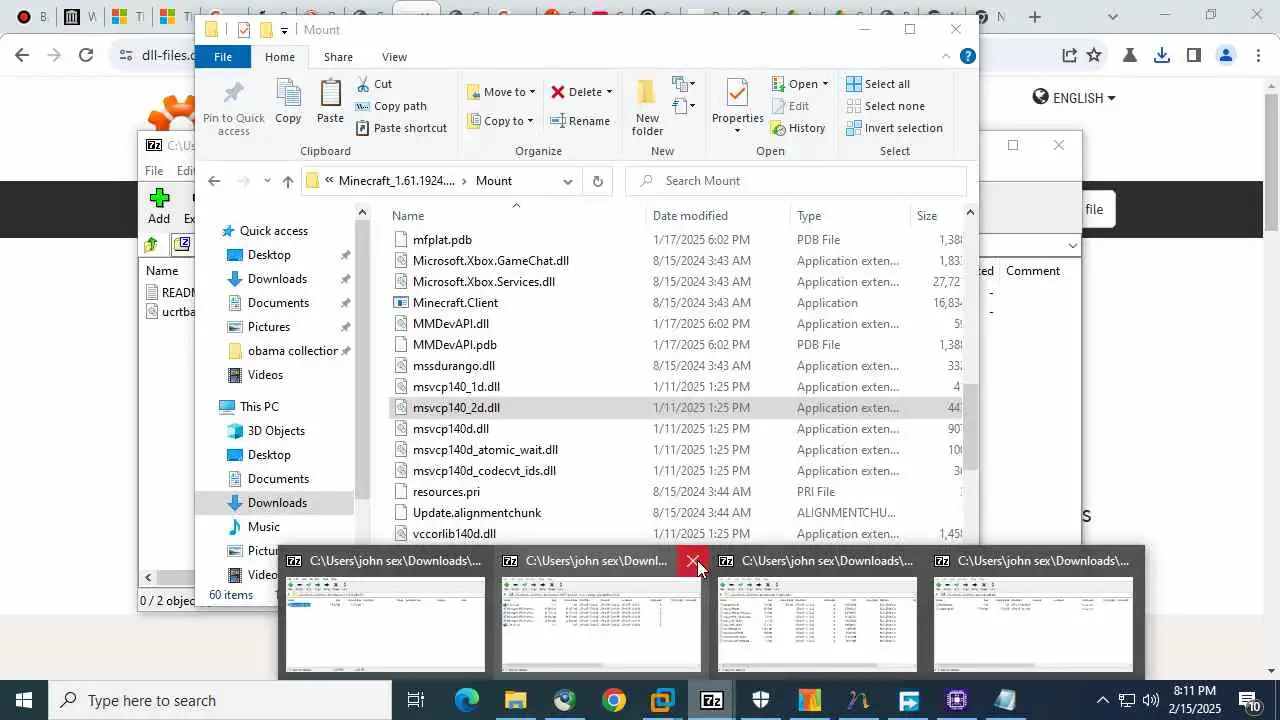Image resolution: width=1280 pixels, height=720 pixels.
Task: Click the volume speaker tray icon
Action: click(x=1151, y=700)
